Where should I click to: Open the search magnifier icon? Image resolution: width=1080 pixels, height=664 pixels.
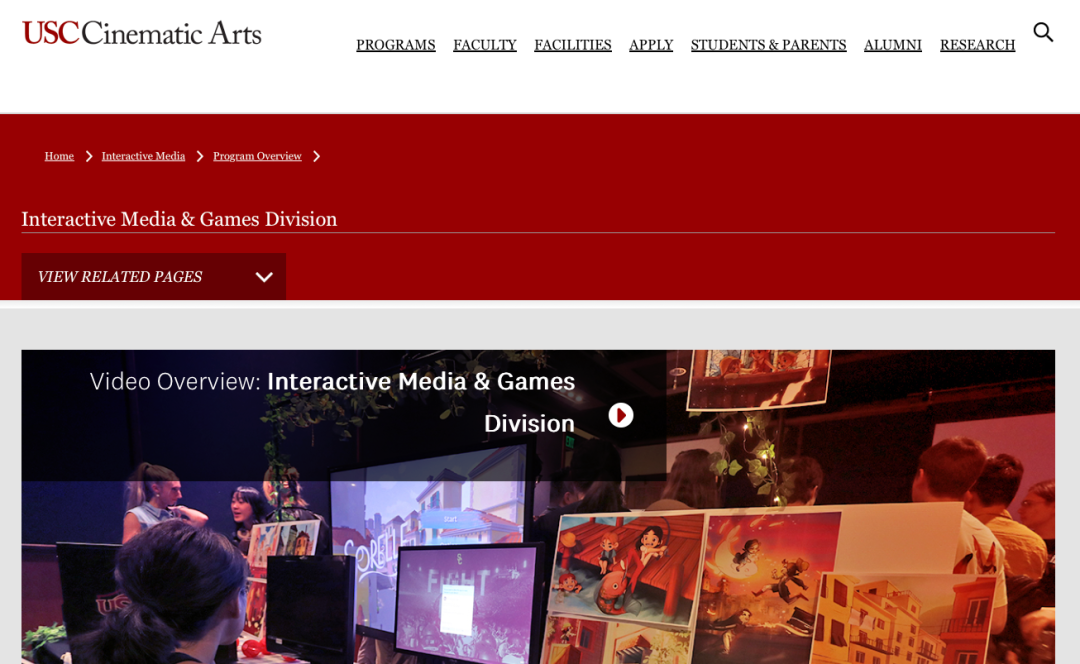[1043, 33]
